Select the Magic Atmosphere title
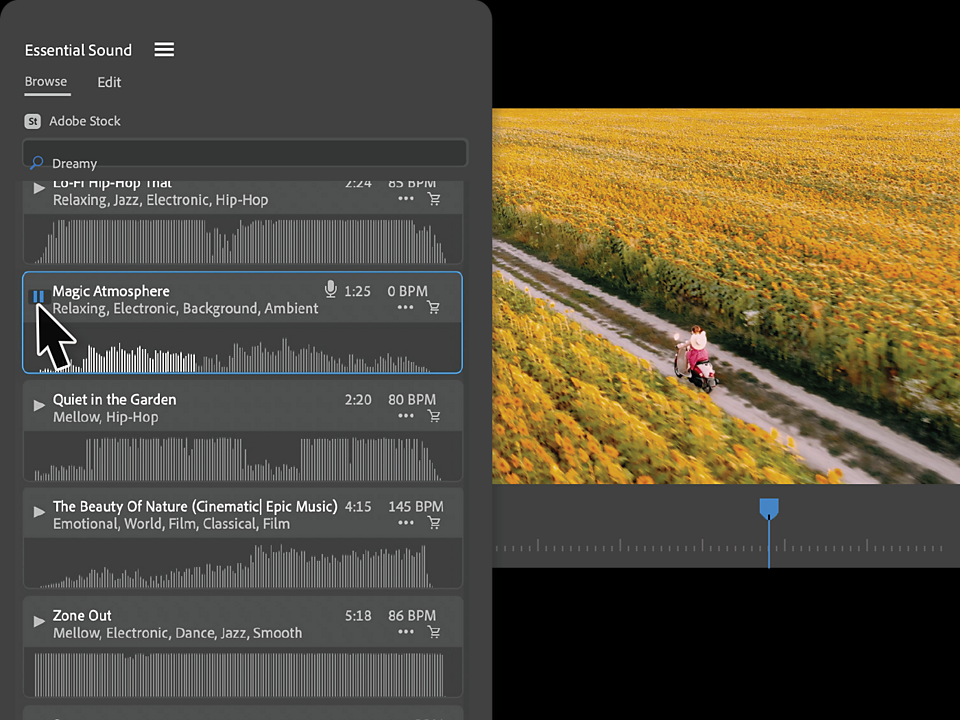This screenshot has width=960, height=720. (x=111, y=291)
